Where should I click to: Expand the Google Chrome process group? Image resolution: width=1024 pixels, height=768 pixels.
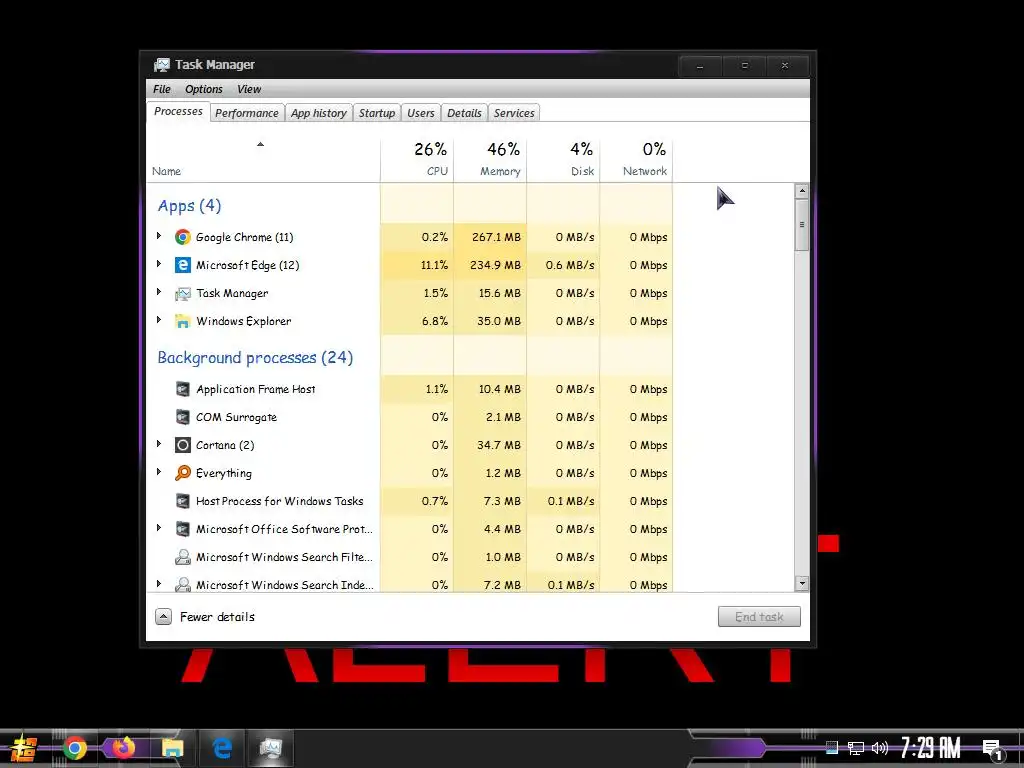pyautogui.click(x=159, y=236)
